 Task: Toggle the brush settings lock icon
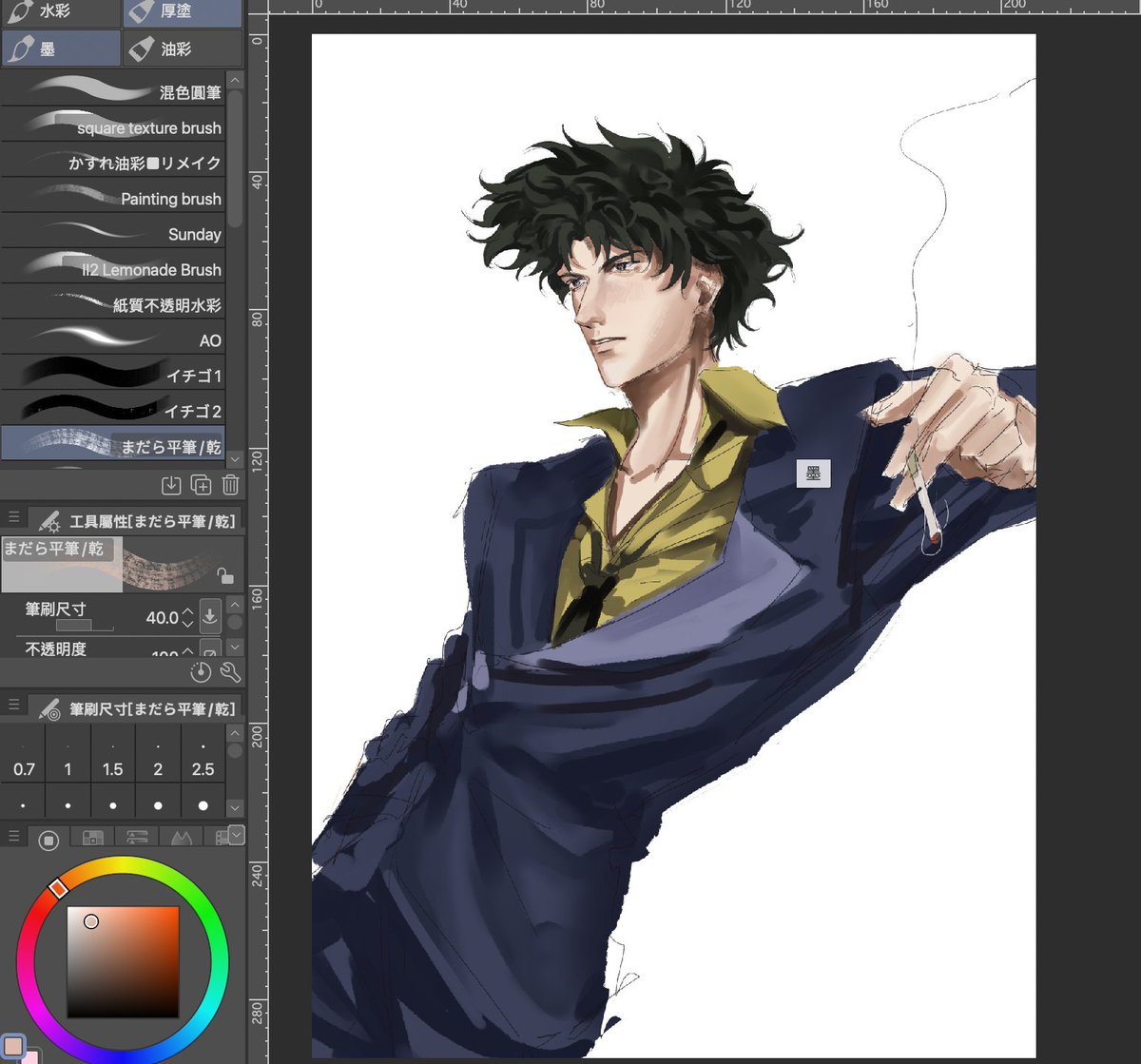click(224, 575)
